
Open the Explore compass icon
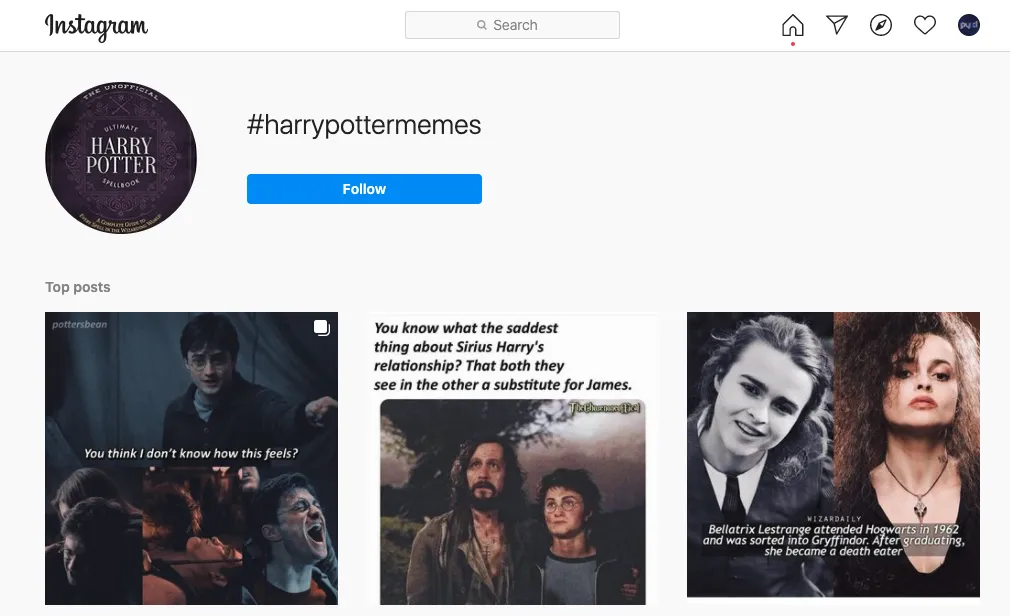pyautogui.click(x=881, y=25)
